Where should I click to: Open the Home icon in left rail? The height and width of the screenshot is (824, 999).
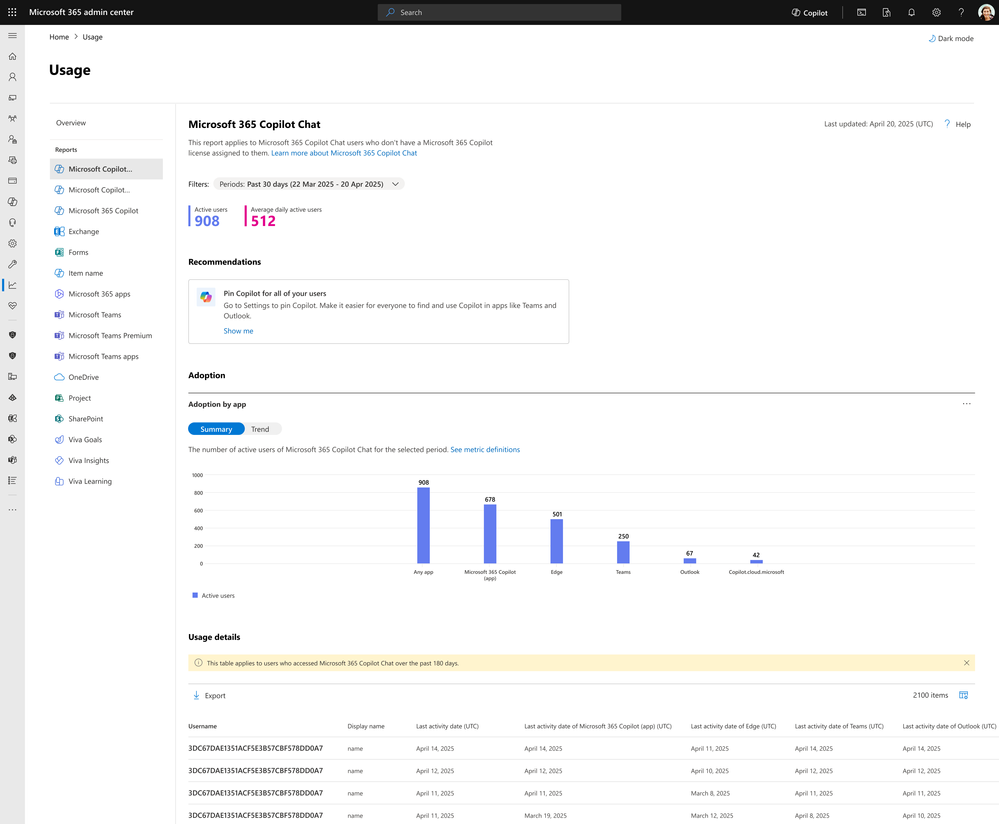click(12, 56)
